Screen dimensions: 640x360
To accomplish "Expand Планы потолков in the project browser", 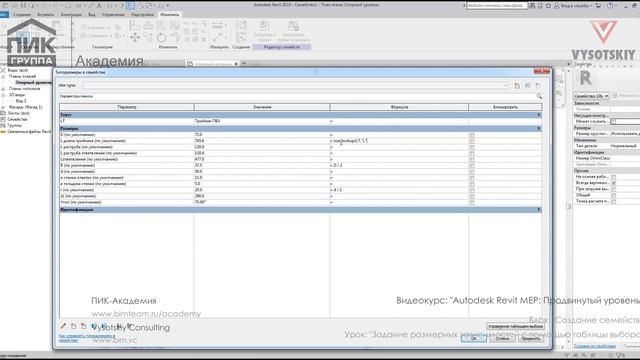I will pos(4,89).
